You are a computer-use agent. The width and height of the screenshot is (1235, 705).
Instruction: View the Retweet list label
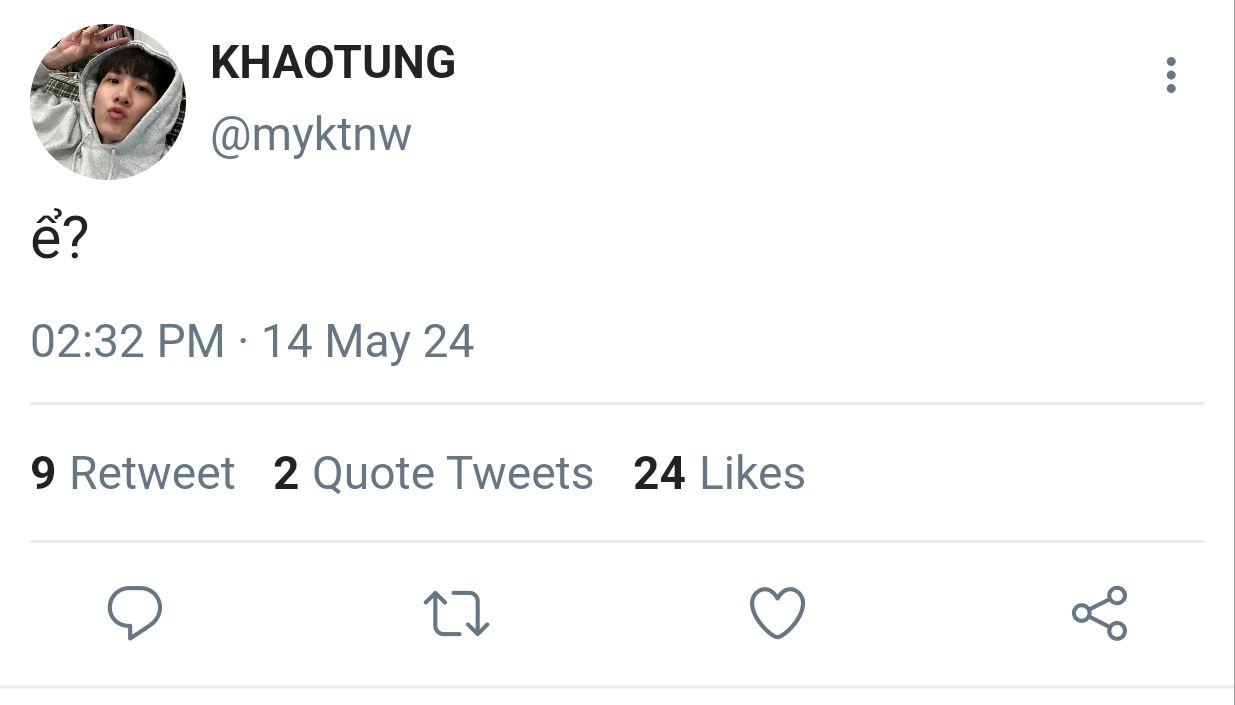[152, 473]
